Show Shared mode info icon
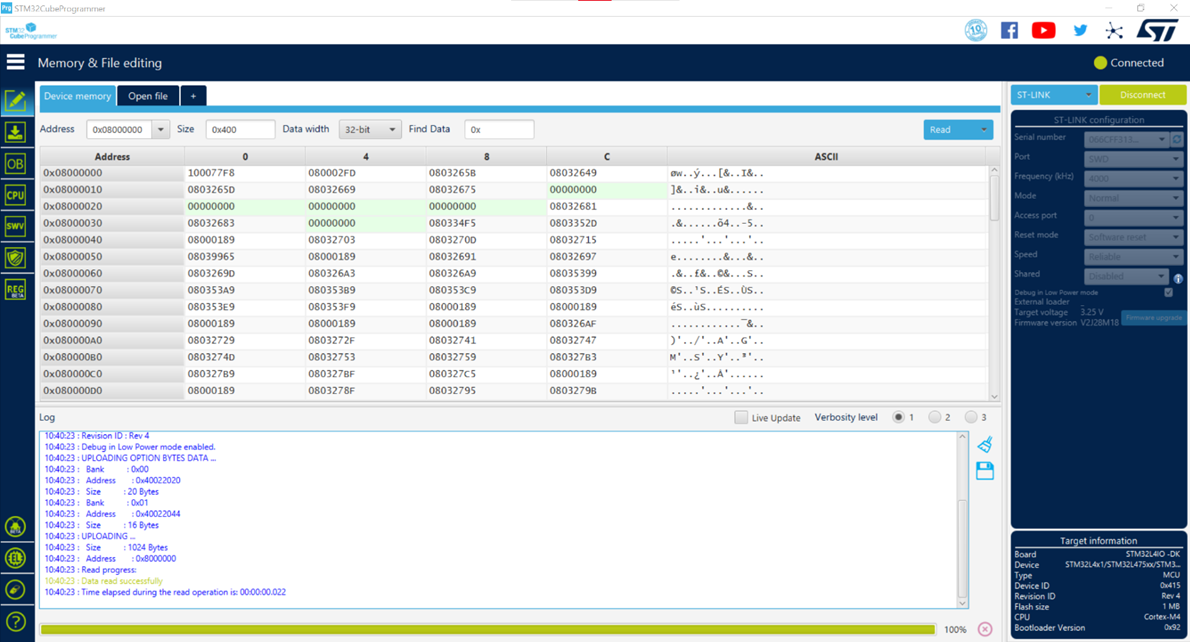Viewport: 1190px width, 642px height. 1178,279
